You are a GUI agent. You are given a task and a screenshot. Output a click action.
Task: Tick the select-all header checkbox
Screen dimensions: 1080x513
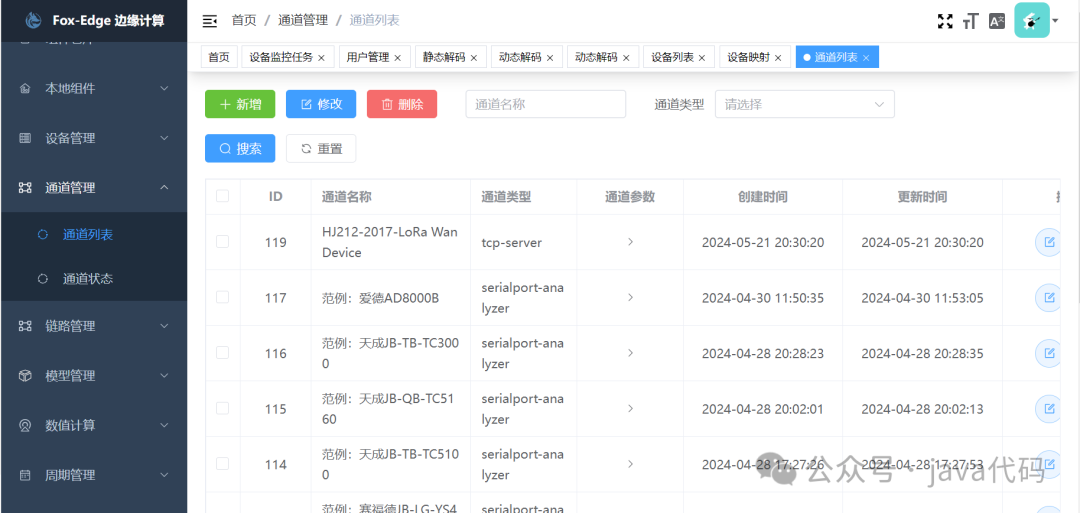pyautogui.click(x=222, y=196)
